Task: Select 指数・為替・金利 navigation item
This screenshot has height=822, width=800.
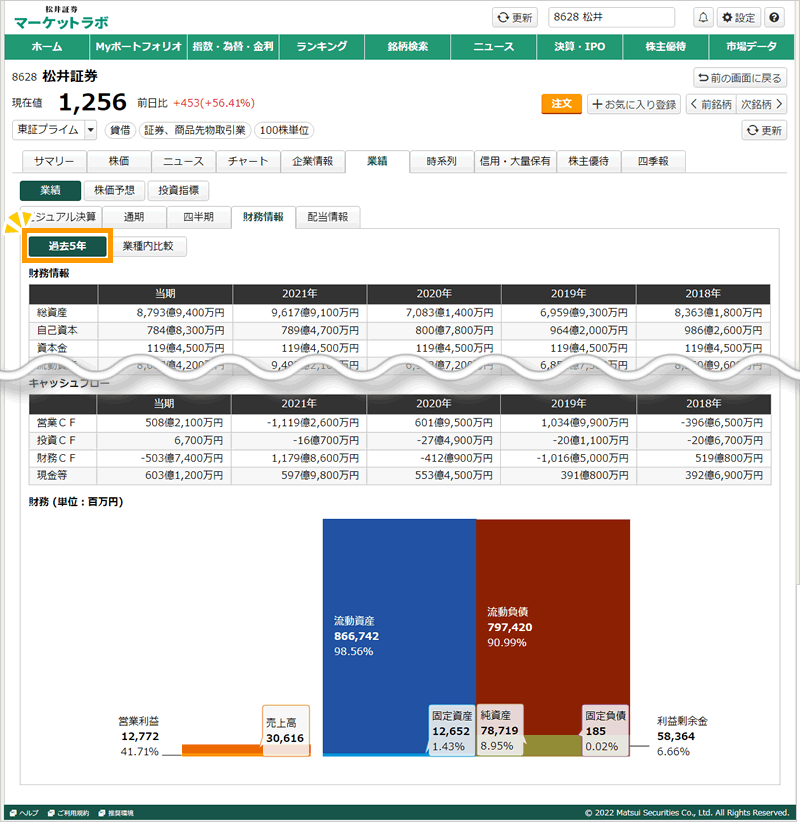Action: tap(233, 47)
